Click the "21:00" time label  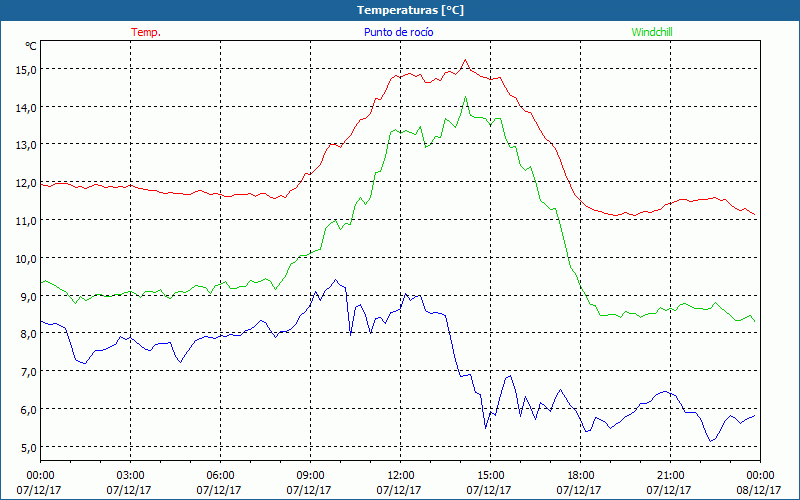pyautogui.click(x=670, y=476)
